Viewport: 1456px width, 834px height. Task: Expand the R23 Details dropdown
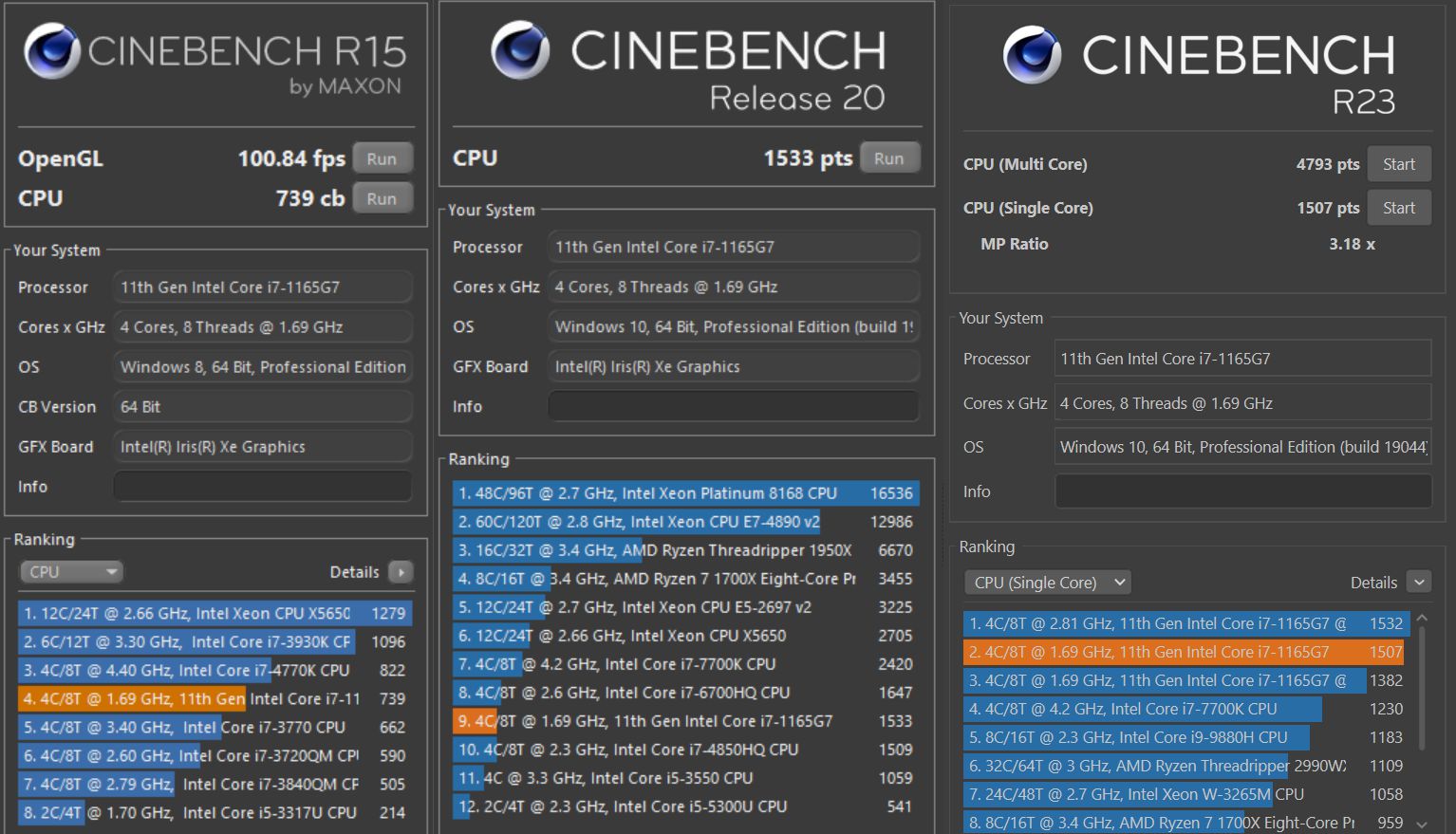[1419, 583]
